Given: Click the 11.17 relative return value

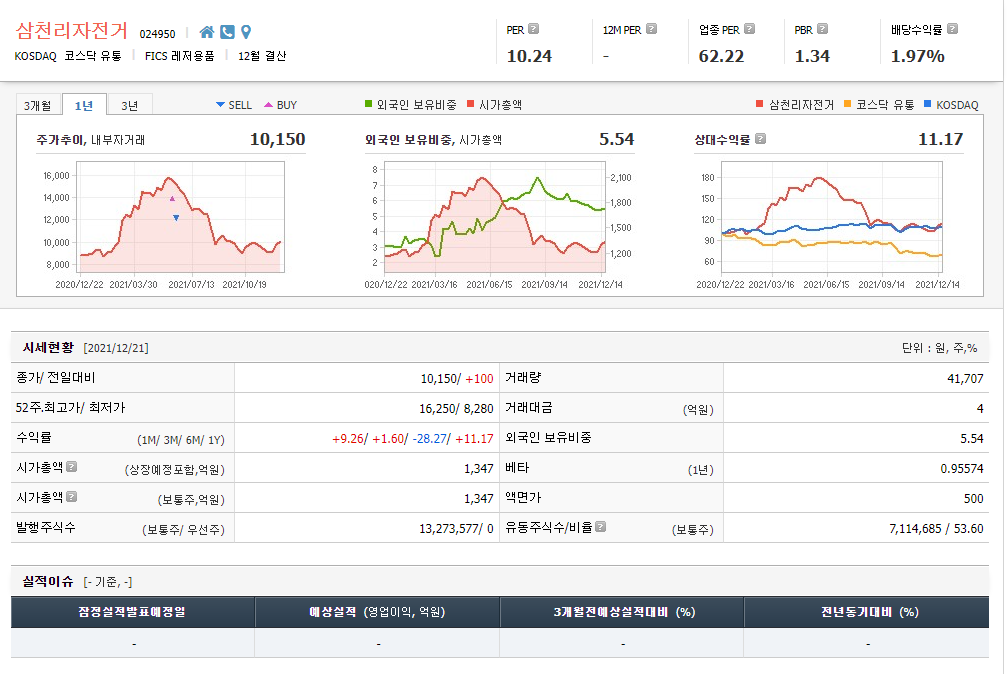Looking at the screenshot, I should coord(940,139).
